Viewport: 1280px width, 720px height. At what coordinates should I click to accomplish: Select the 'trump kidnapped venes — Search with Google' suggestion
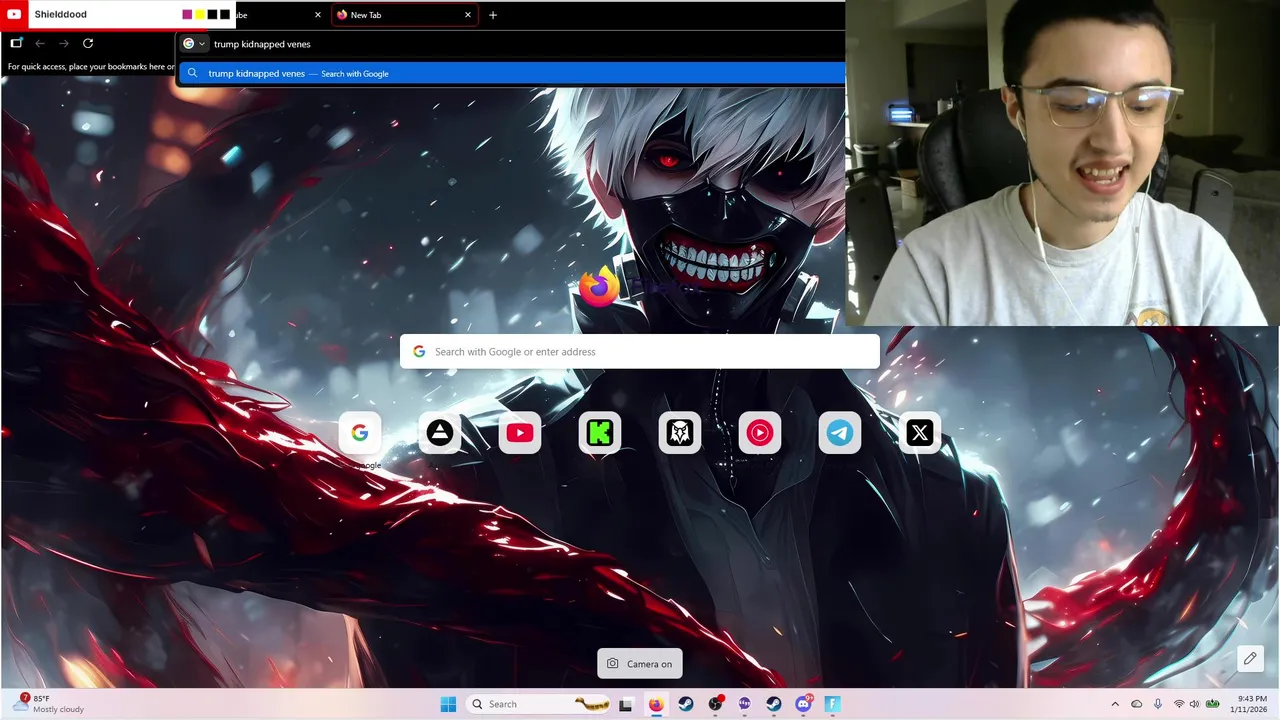coord(511,73)
